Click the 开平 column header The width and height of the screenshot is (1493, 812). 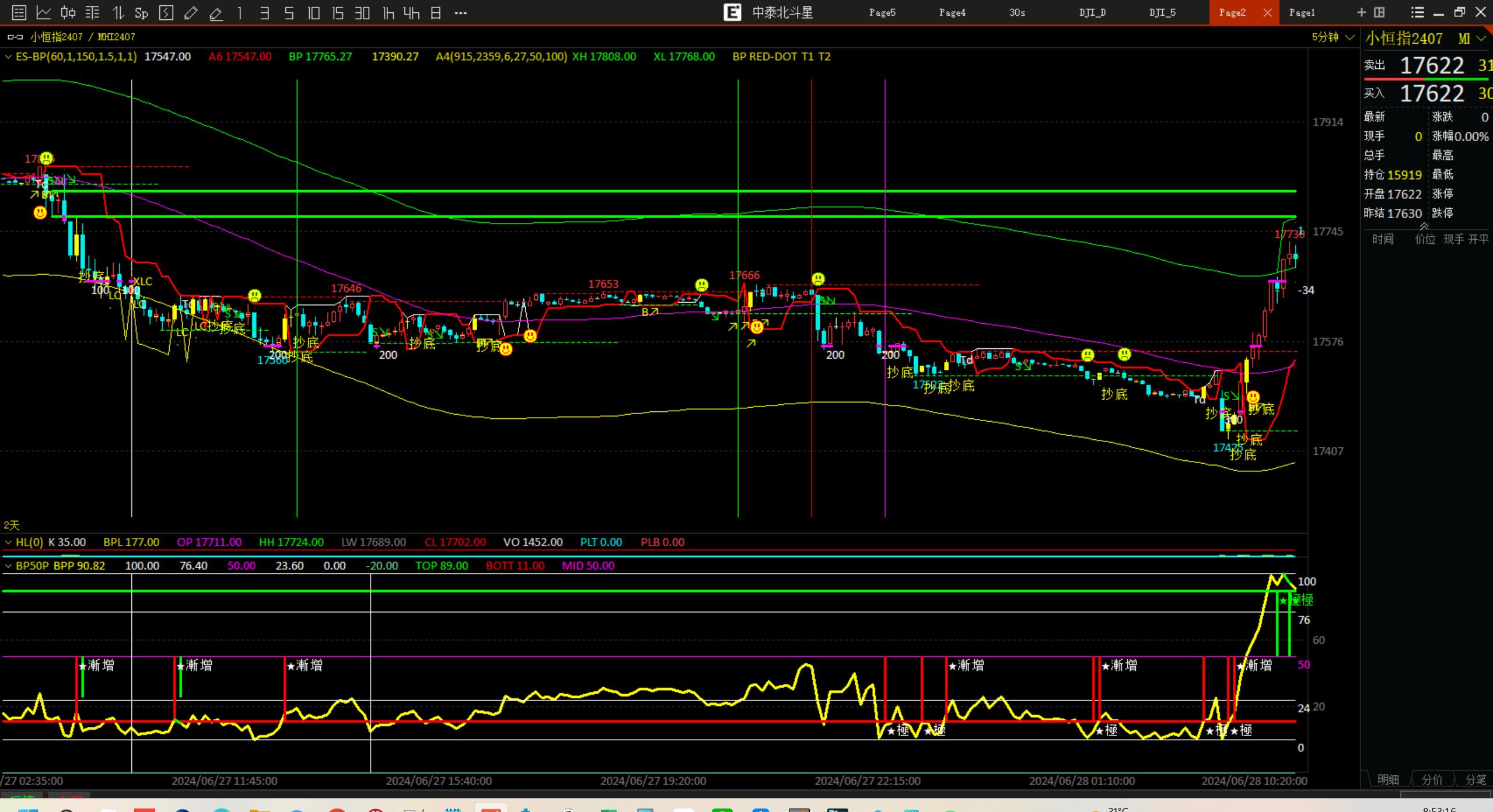pyautogui.click(x=1478, y=239)
